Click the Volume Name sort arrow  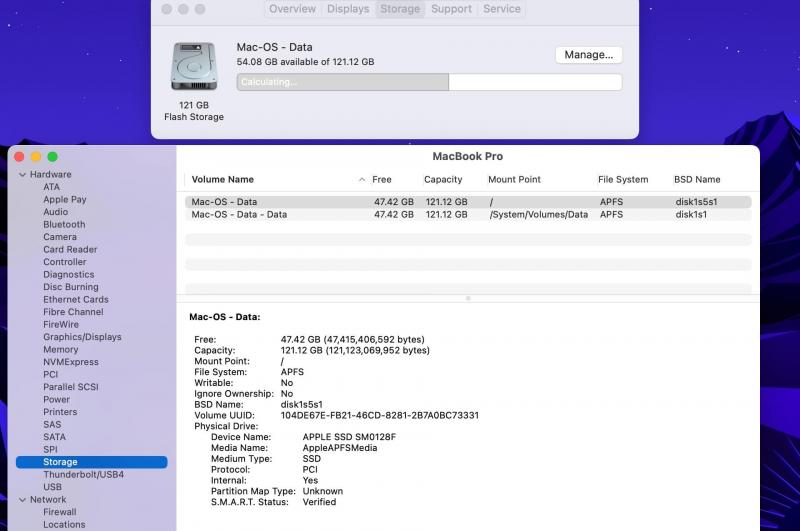click(x=362, y=180)
